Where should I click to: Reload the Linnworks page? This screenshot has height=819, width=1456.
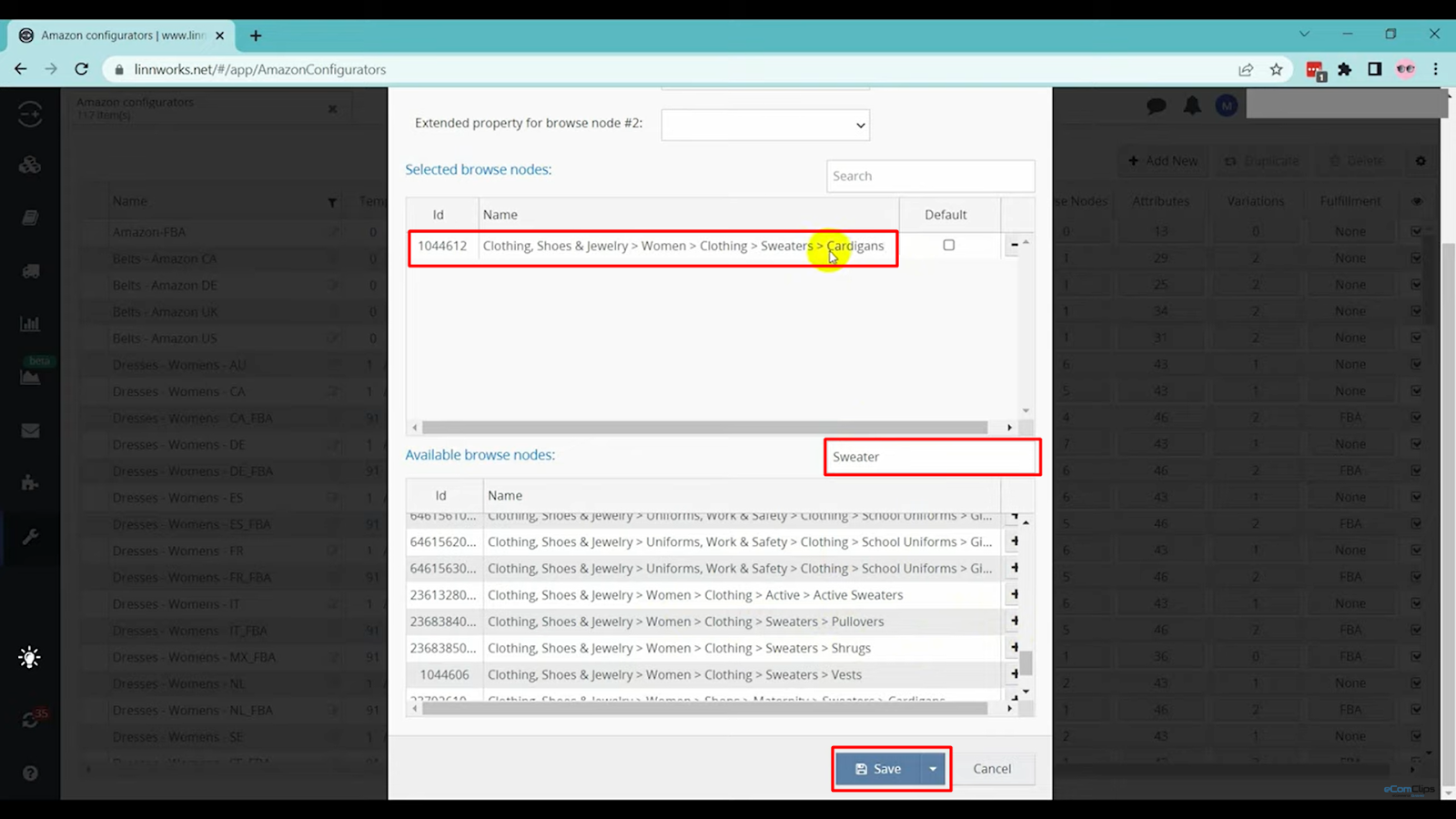pos(82,69)
